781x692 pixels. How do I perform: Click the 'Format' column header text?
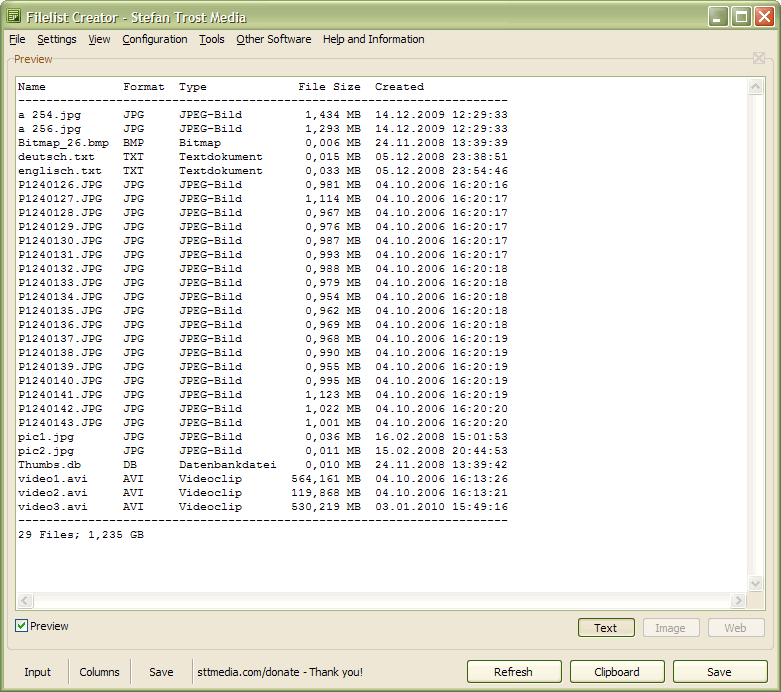pos(144,87)
